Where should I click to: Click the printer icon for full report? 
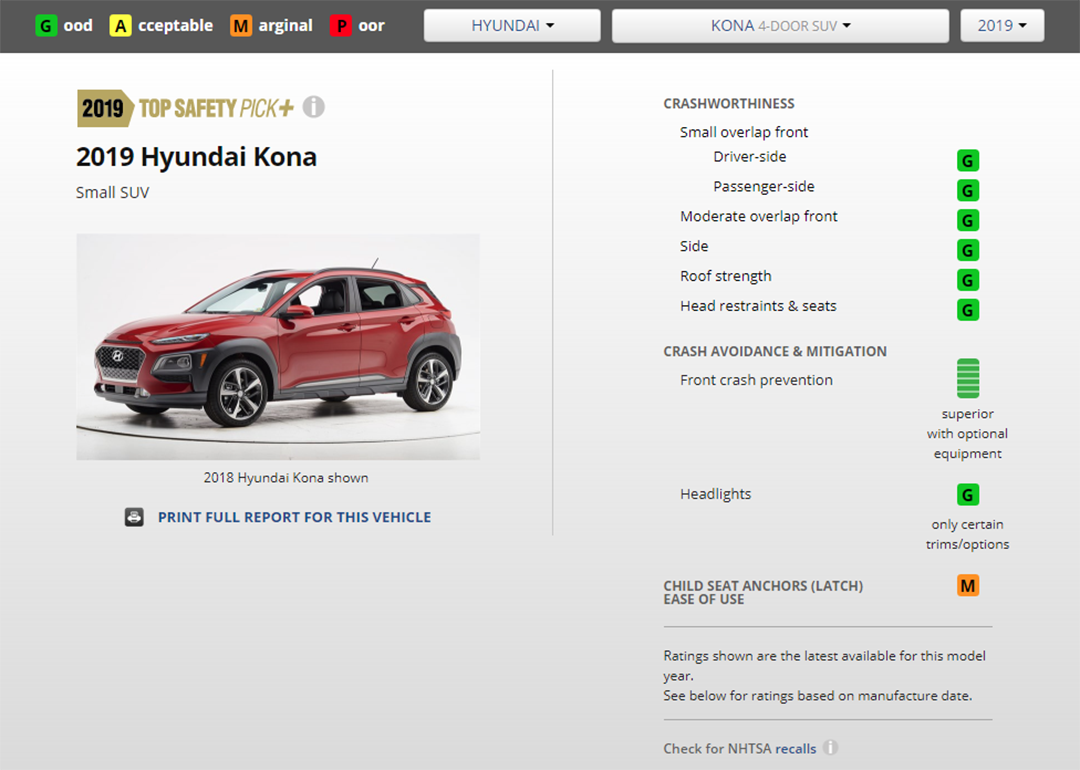(134, 517)
